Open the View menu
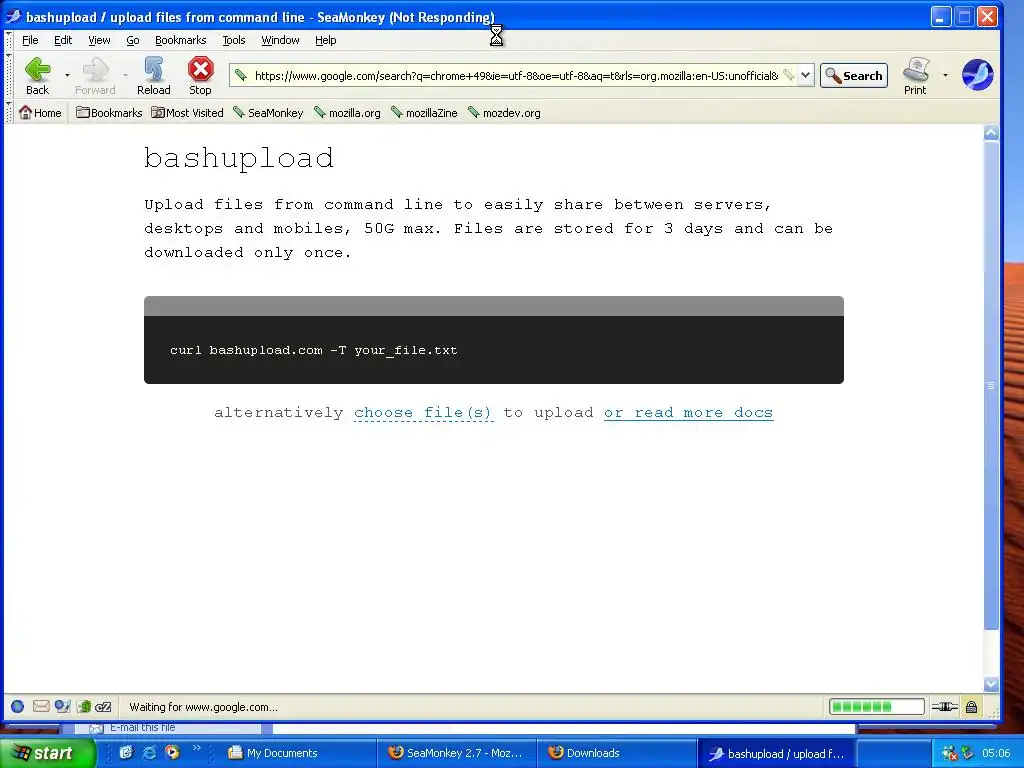The width and height of the screenshot is (1024, 768). tap(99, 40)
